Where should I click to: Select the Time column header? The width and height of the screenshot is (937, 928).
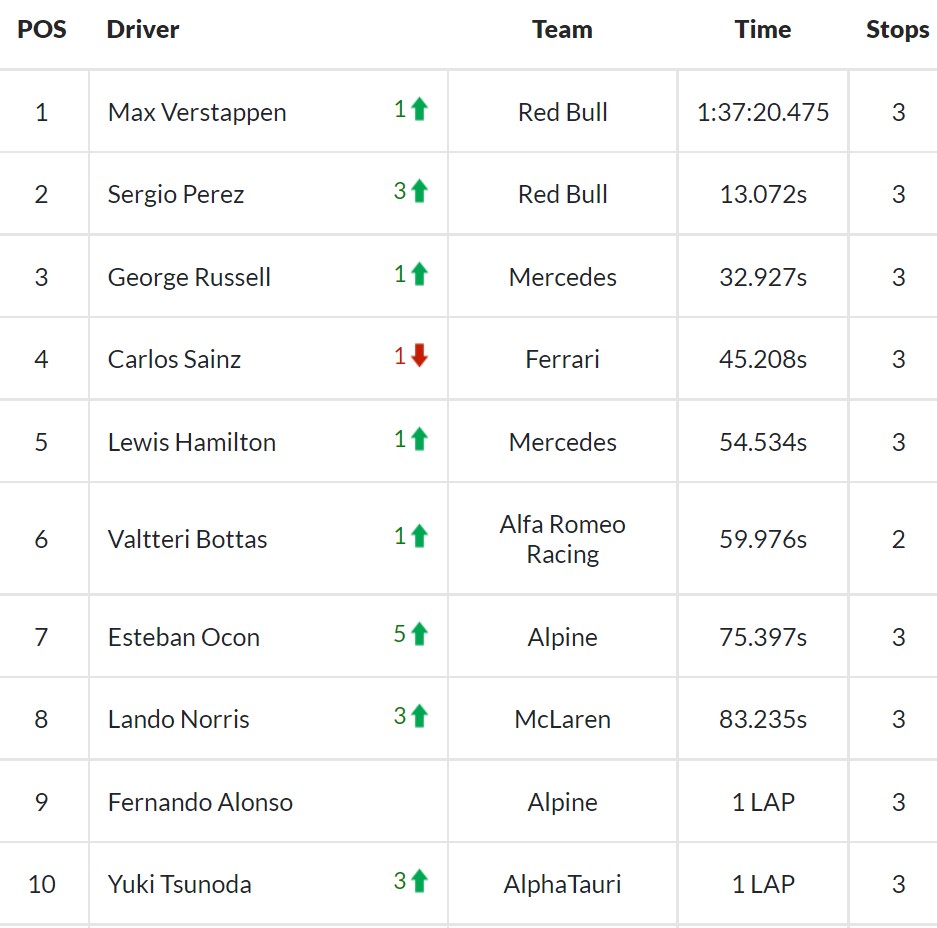pos(763,29)
